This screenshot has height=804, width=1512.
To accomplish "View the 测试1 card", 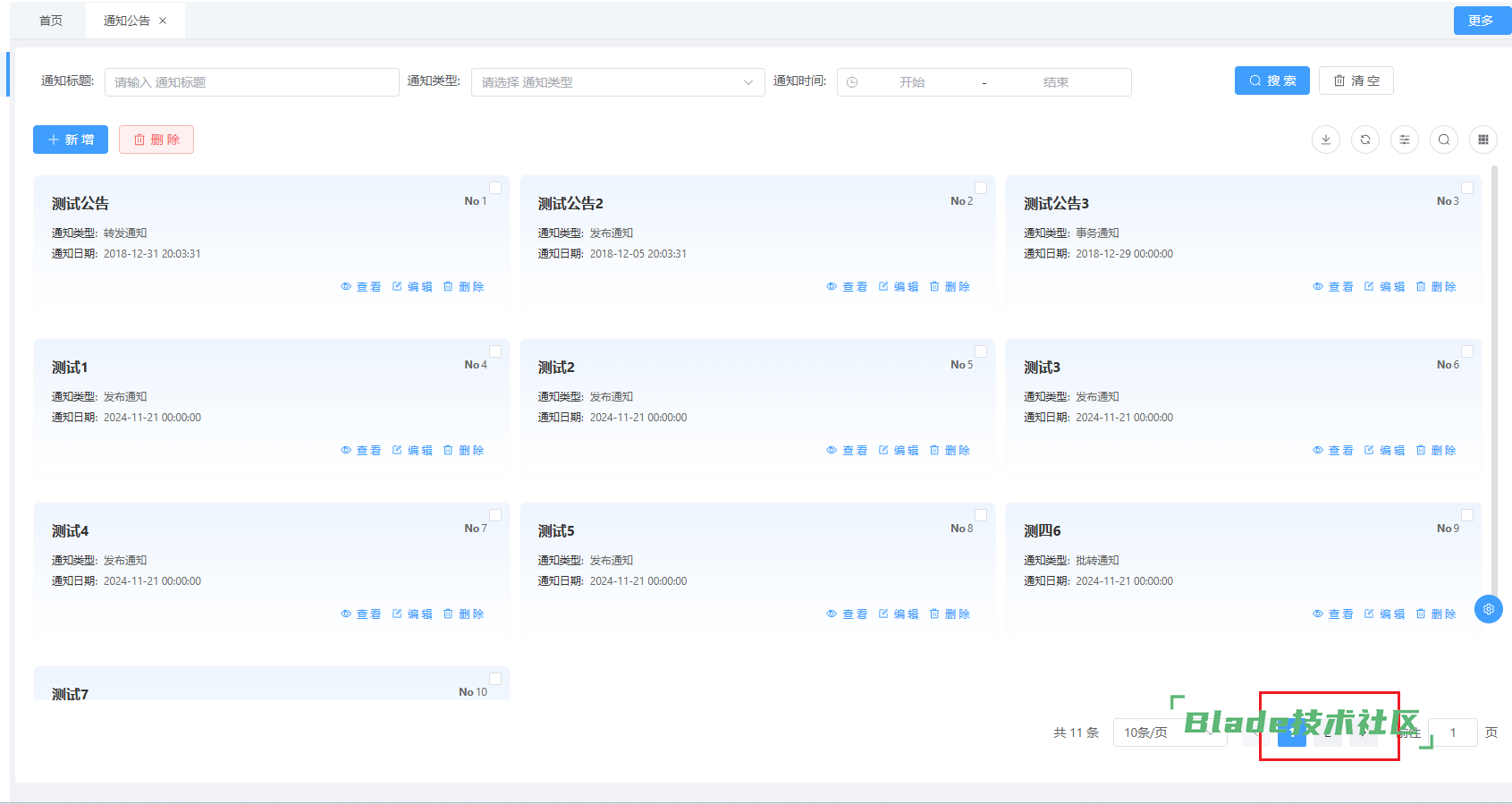I will (361, 451).
